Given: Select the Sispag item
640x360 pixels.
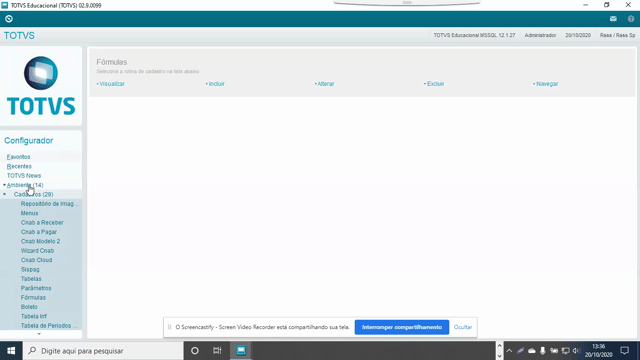Looking at the screenshot, I should (x=30, y=269).
